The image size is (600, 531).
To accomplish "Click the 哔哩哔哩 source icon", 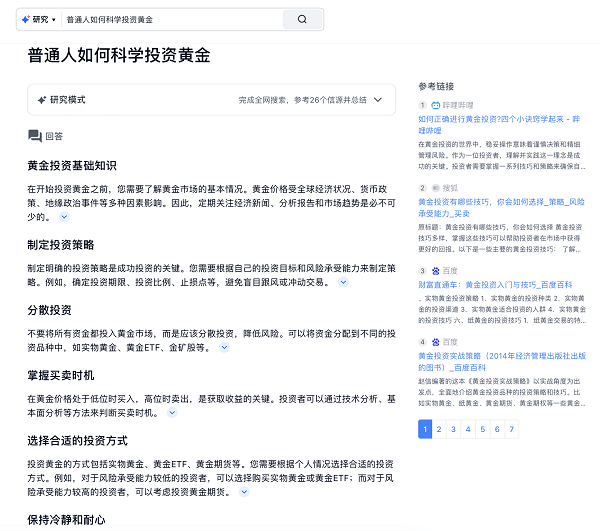I will [436, 104].
